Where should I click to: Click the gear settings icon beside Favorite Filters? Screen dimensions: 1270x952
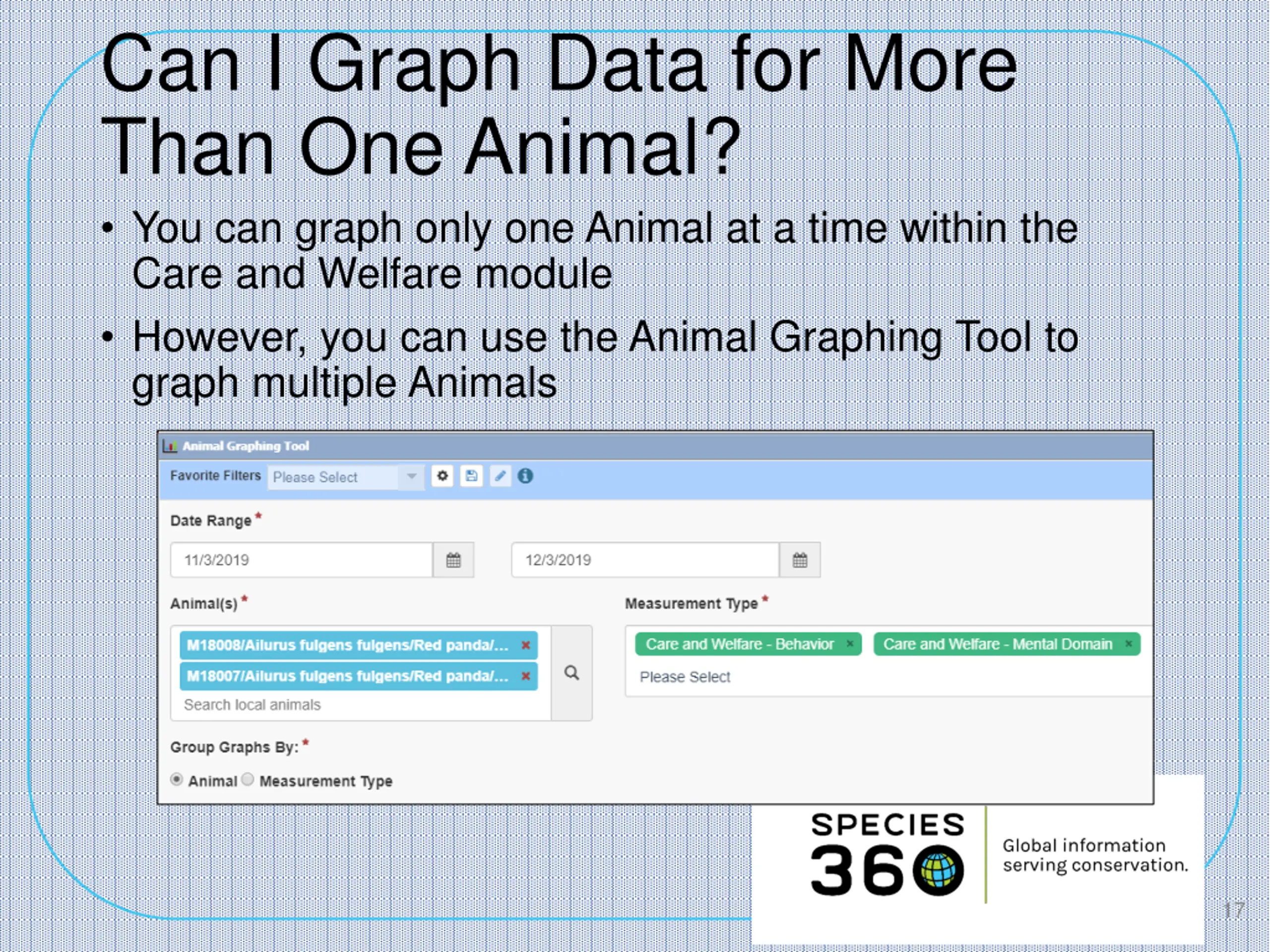click(442, 476)
